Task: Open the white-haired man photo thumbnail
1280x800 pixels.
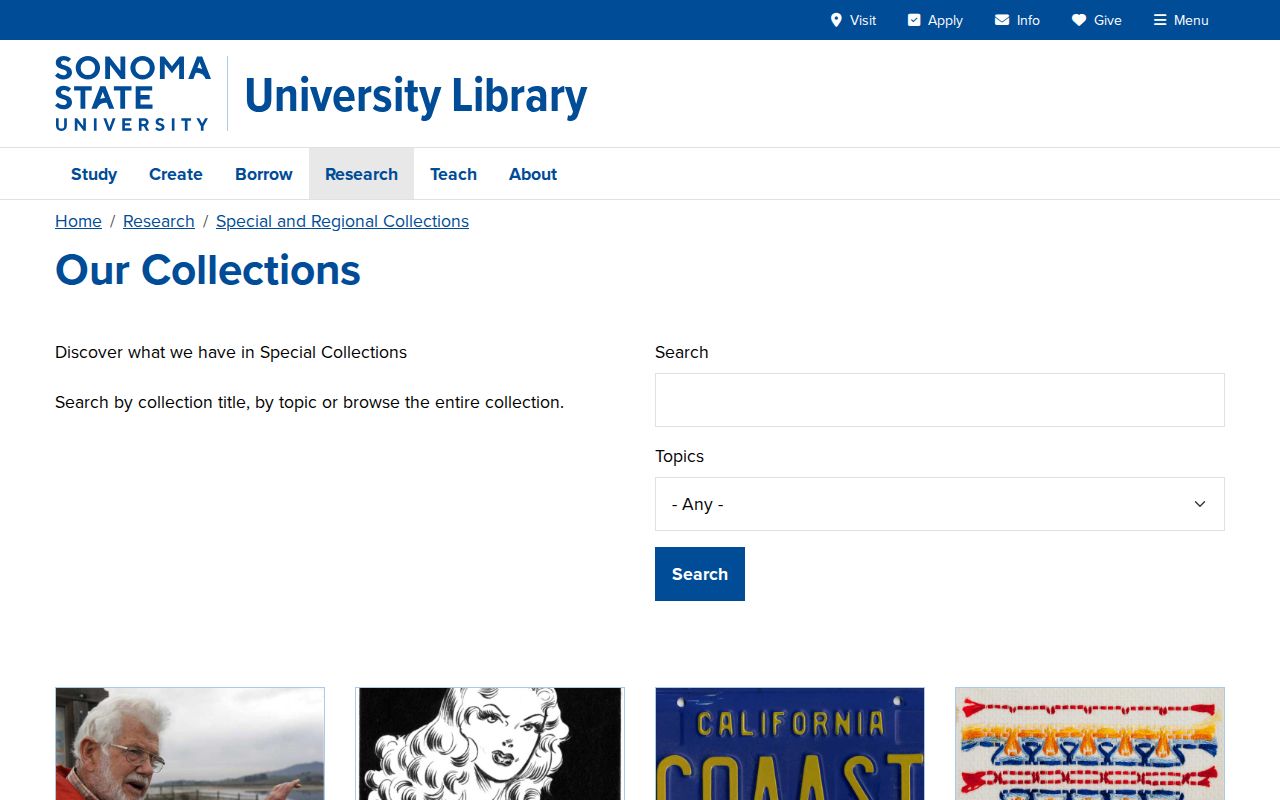Action: 190,743
